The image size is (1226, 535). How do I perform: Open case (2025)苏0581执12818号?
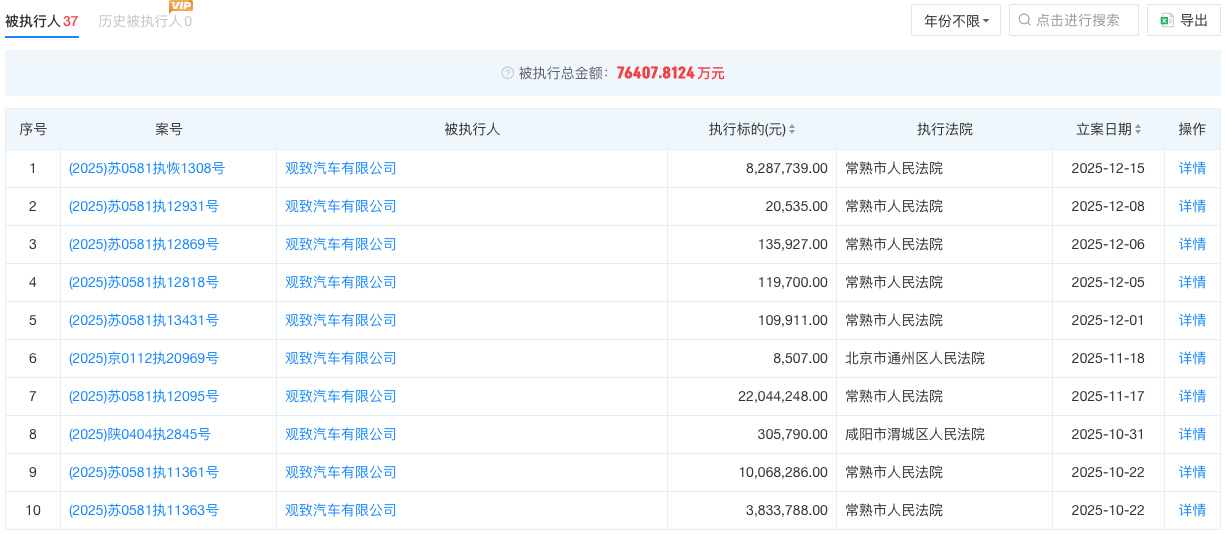pyautogui.click(x=144, y=282)
